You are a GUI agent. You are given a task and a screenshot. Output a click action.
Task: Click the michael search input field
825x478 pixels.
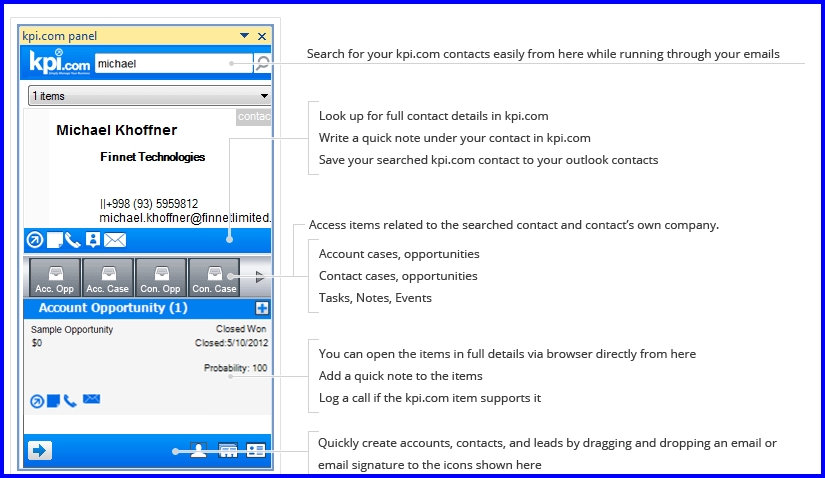tap(174, 64)
